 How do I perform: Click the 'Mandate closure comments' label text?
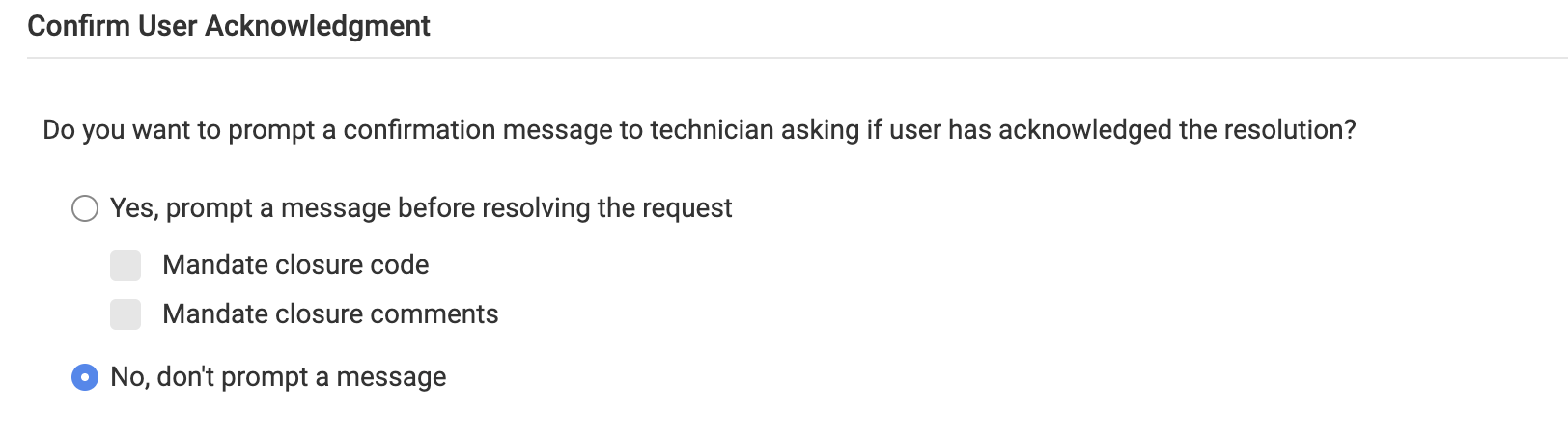pos(330,314)
